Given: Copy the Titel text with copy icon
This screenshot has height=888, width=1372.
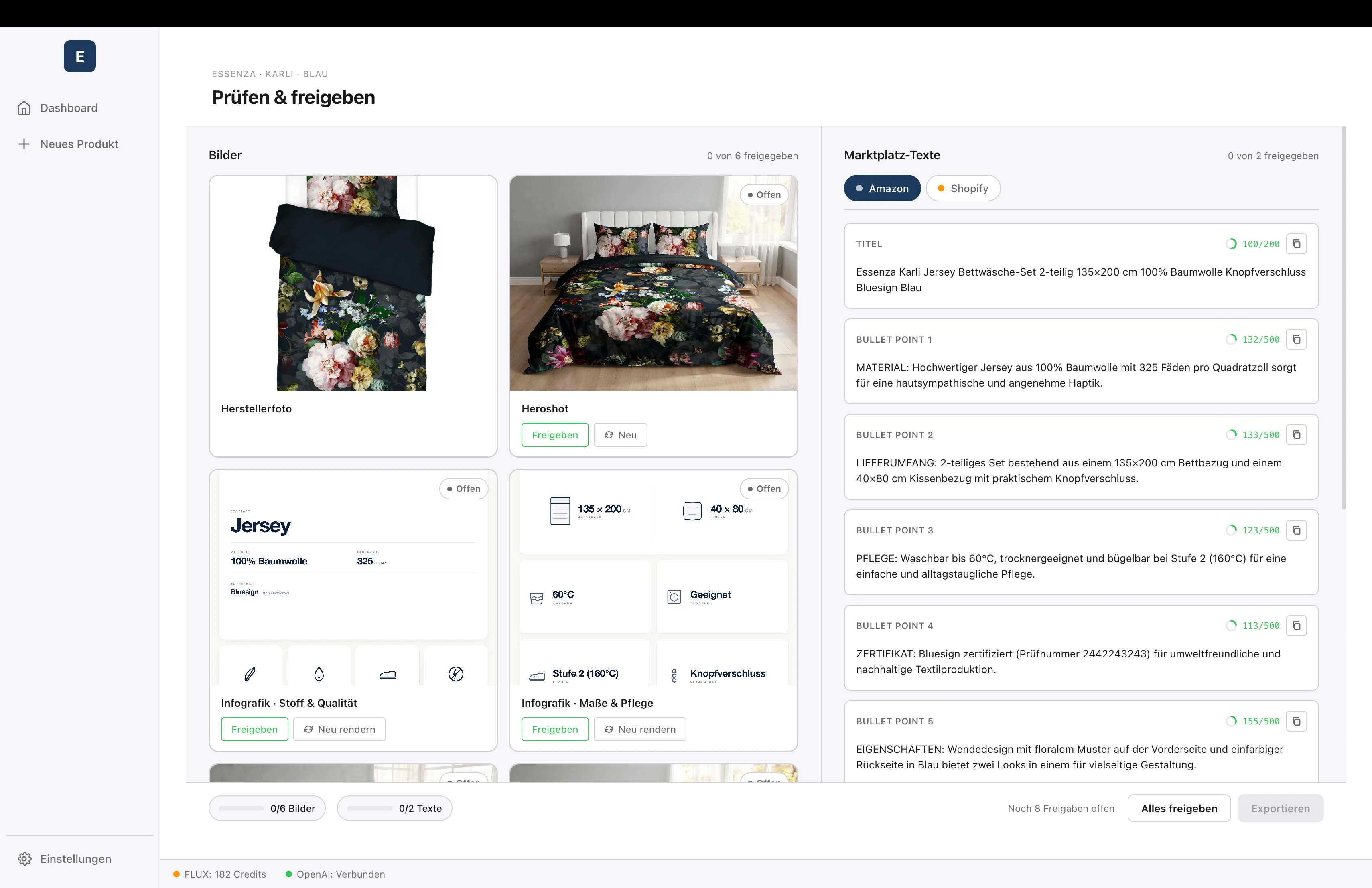Looking at the screenshot, I should (x=1297, y=244).
